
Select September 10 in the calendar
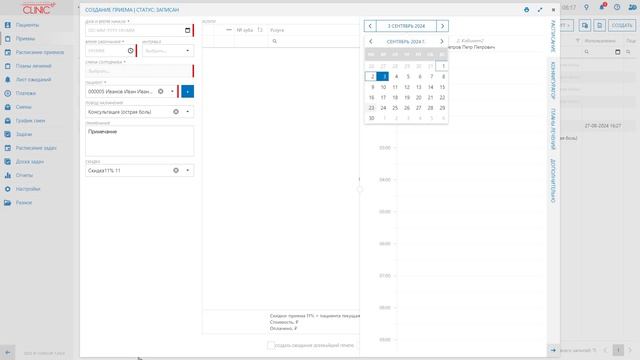pos(383,87)
